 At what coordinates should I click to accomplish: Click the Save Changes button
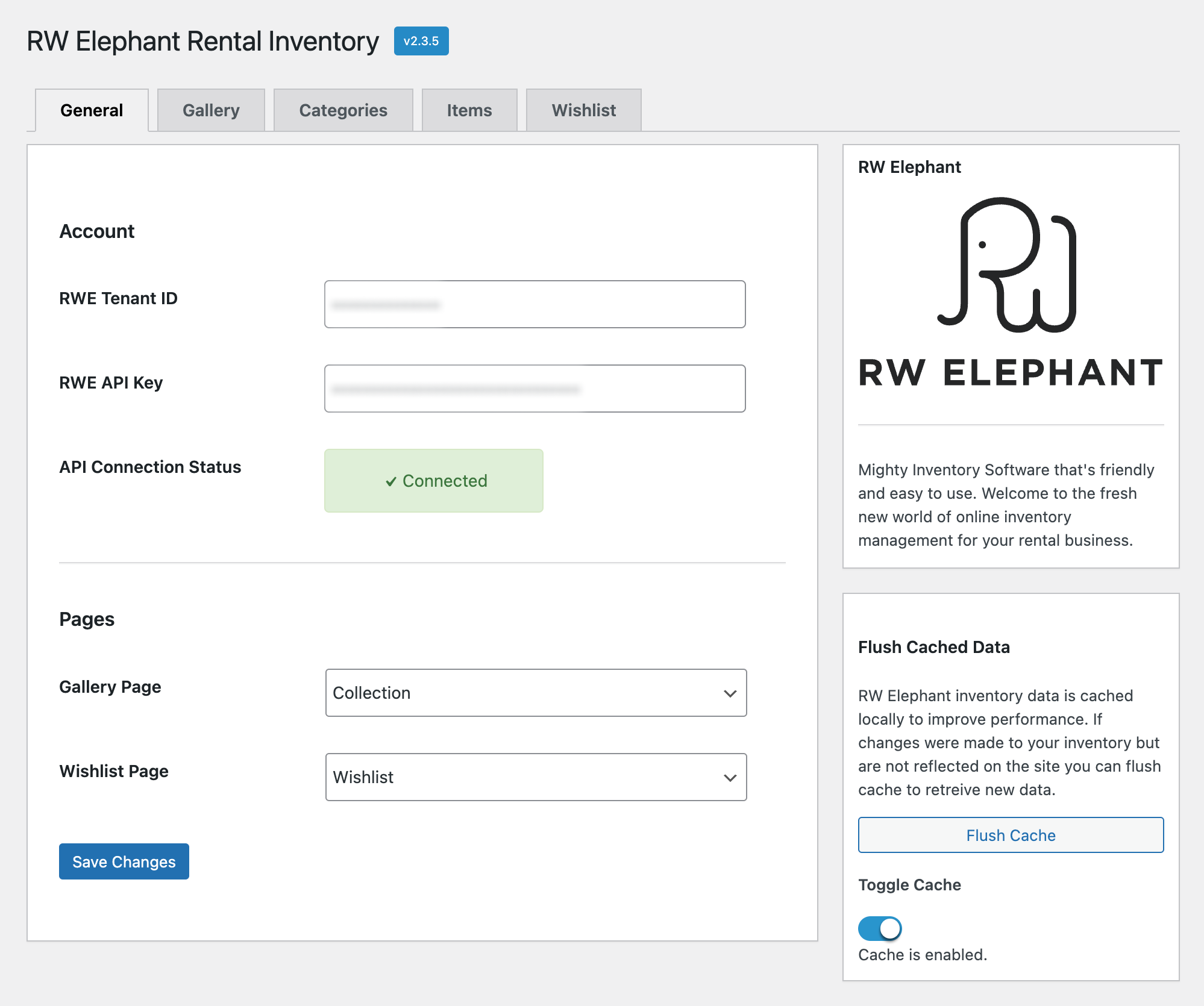[124, 861]
